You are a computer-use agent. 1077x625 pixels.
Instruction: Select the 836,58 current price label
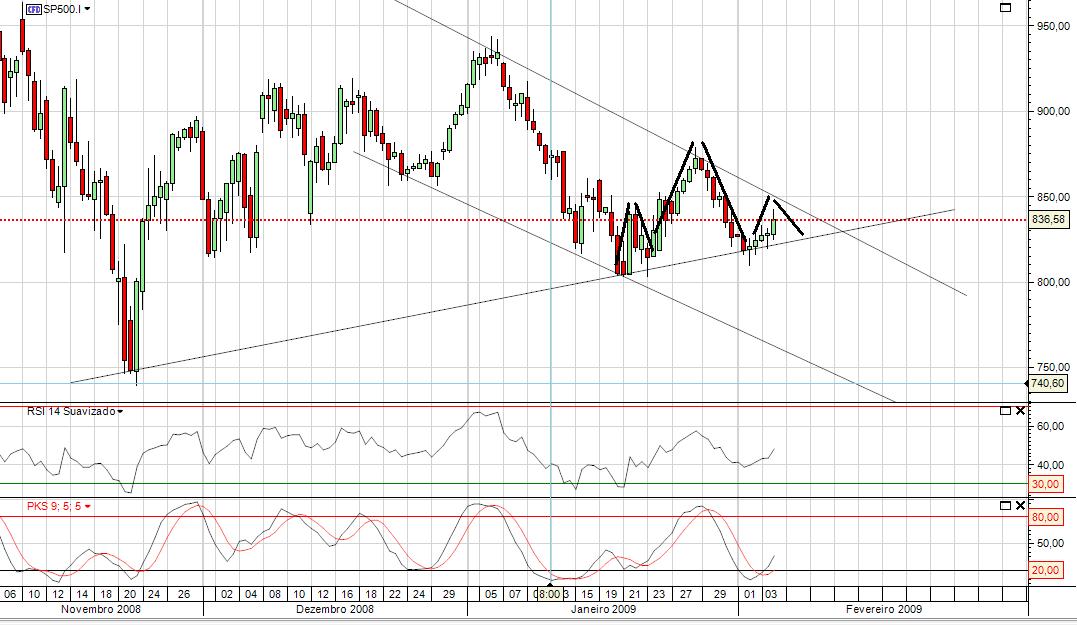coord(1049,220)
